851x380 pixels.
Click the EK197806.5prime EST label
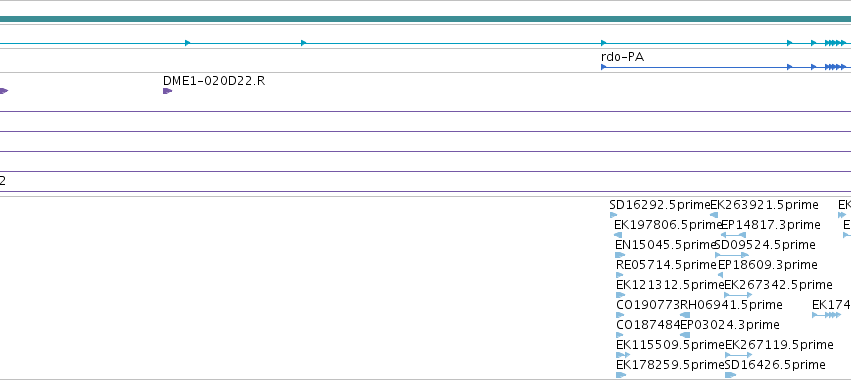point(668,225)
